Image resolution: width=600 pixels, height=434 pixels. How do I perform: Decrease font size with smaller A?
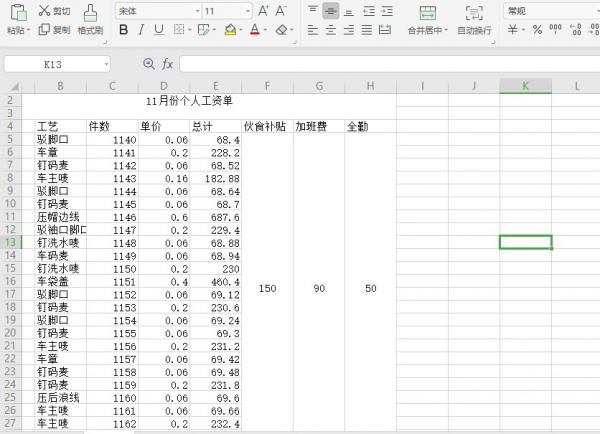[280, 11]
